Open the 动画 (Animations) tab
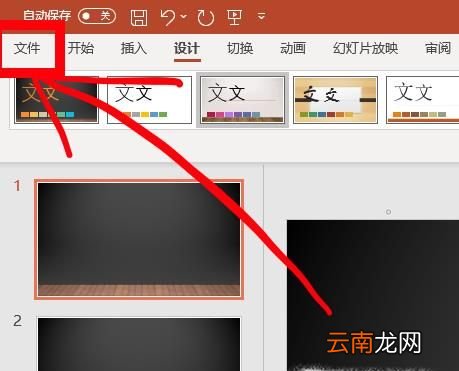The image size is (459, 371). tap(293, 48)
